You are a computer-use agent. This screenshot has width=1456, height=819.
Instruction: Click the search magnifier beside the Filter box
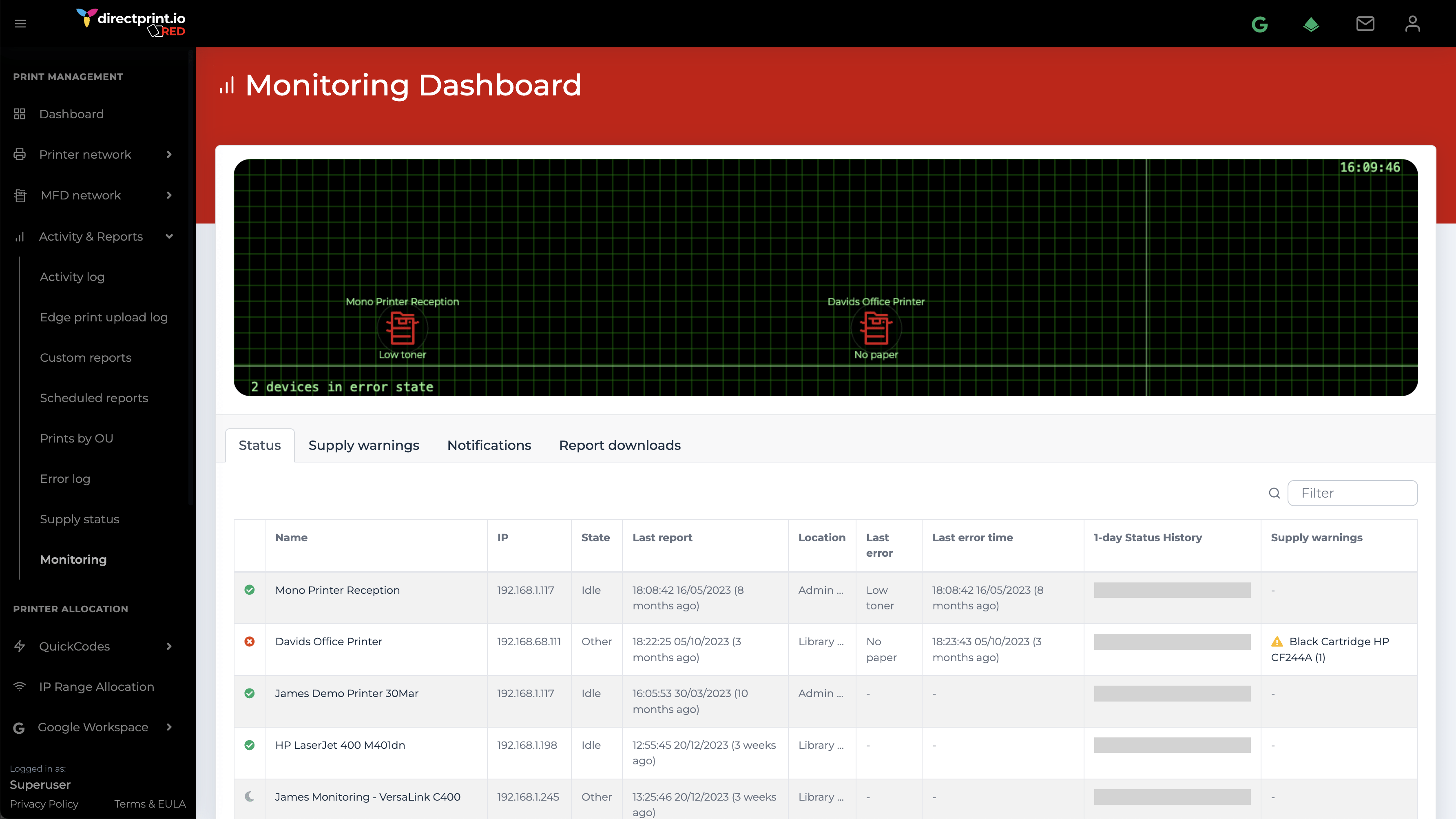pos(1275,493)
